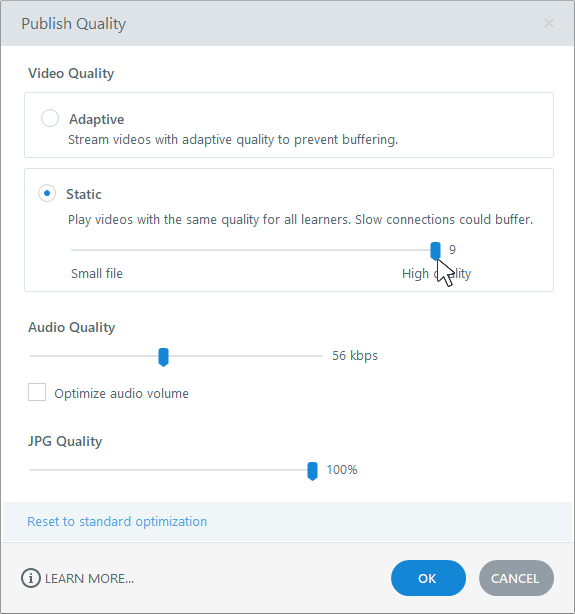Close the Publish Quality dialog with X
The width and height of the screenshot is (575, 614).
pos(549,23)
